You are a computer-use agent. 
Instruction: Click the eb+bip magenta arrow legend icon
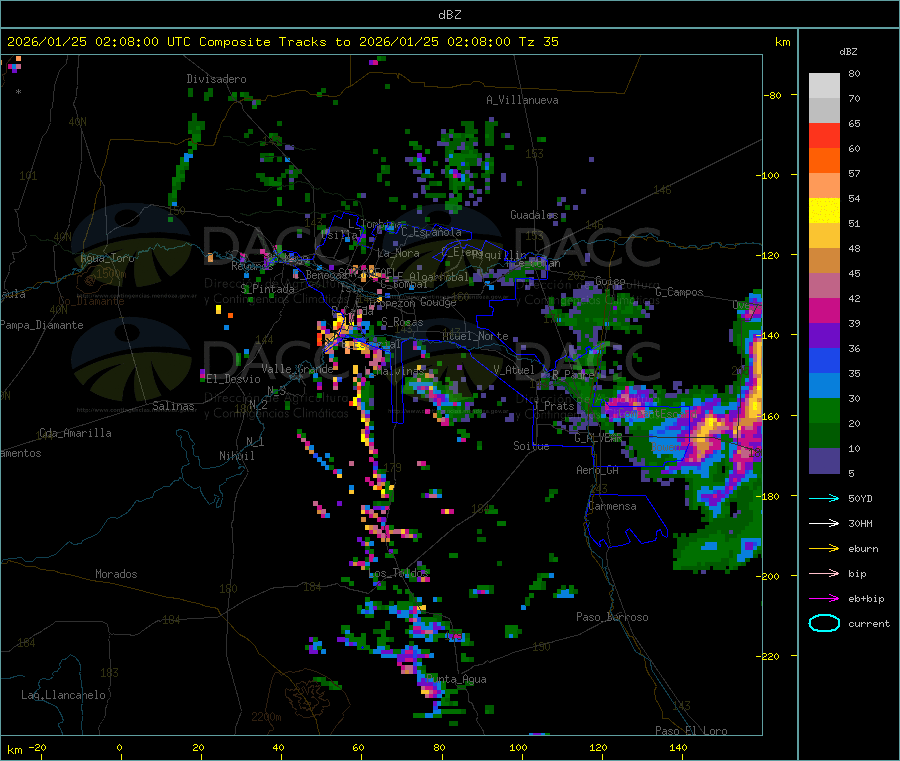tap(824, 599)
